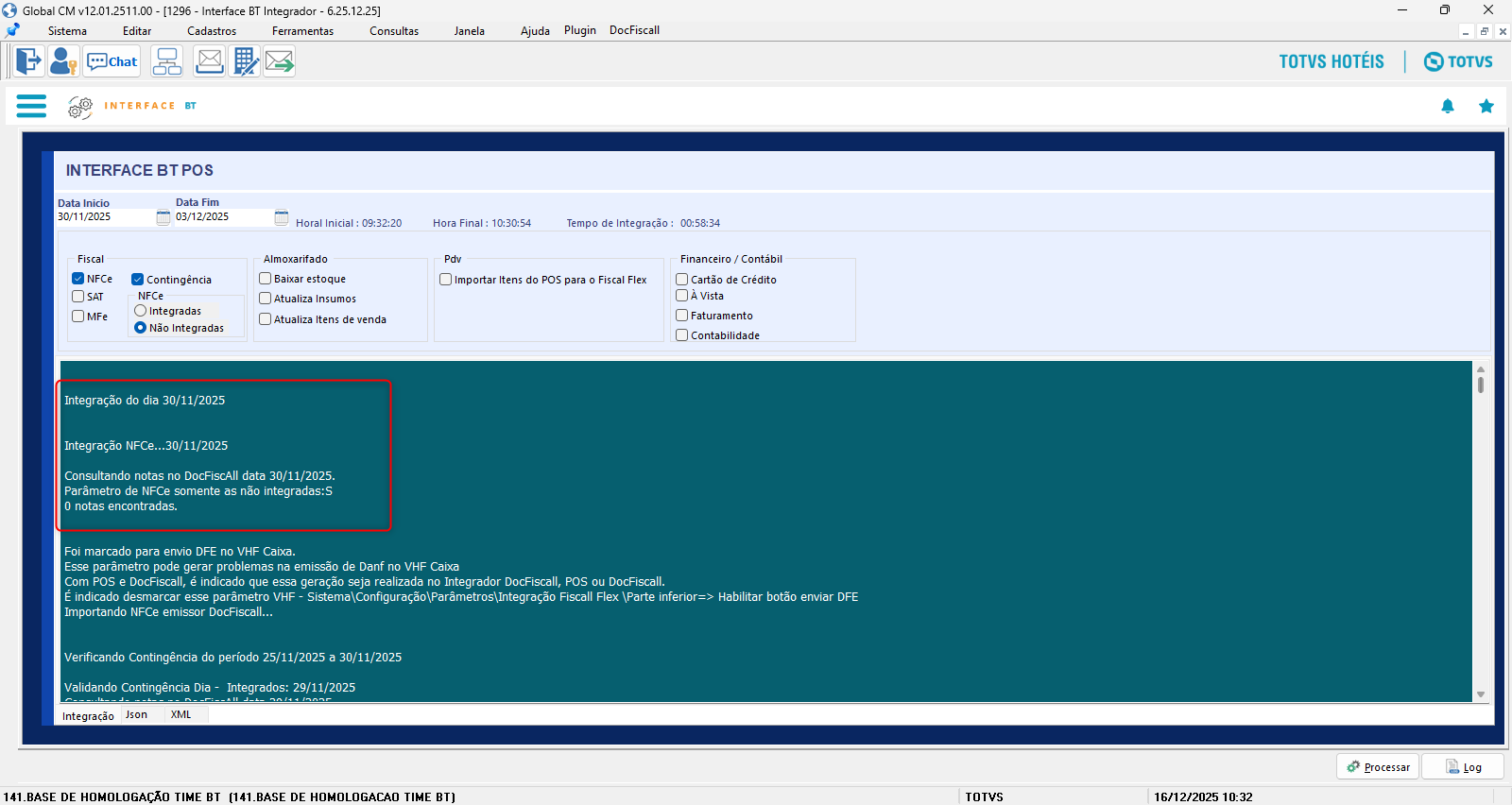Click the Data Início date field
This screenshot has width=1512, height=805.
105,217
